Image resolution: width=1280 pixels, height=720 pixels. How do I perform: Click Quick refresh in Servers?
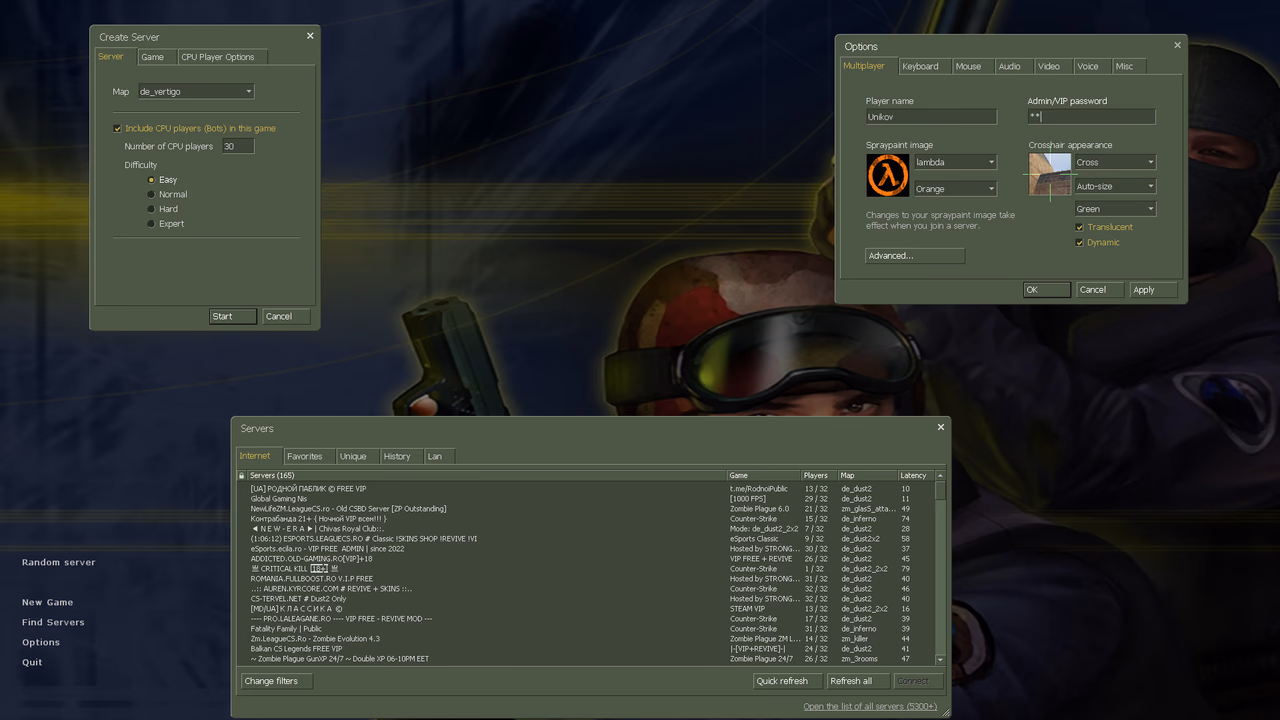coord(789,681)
